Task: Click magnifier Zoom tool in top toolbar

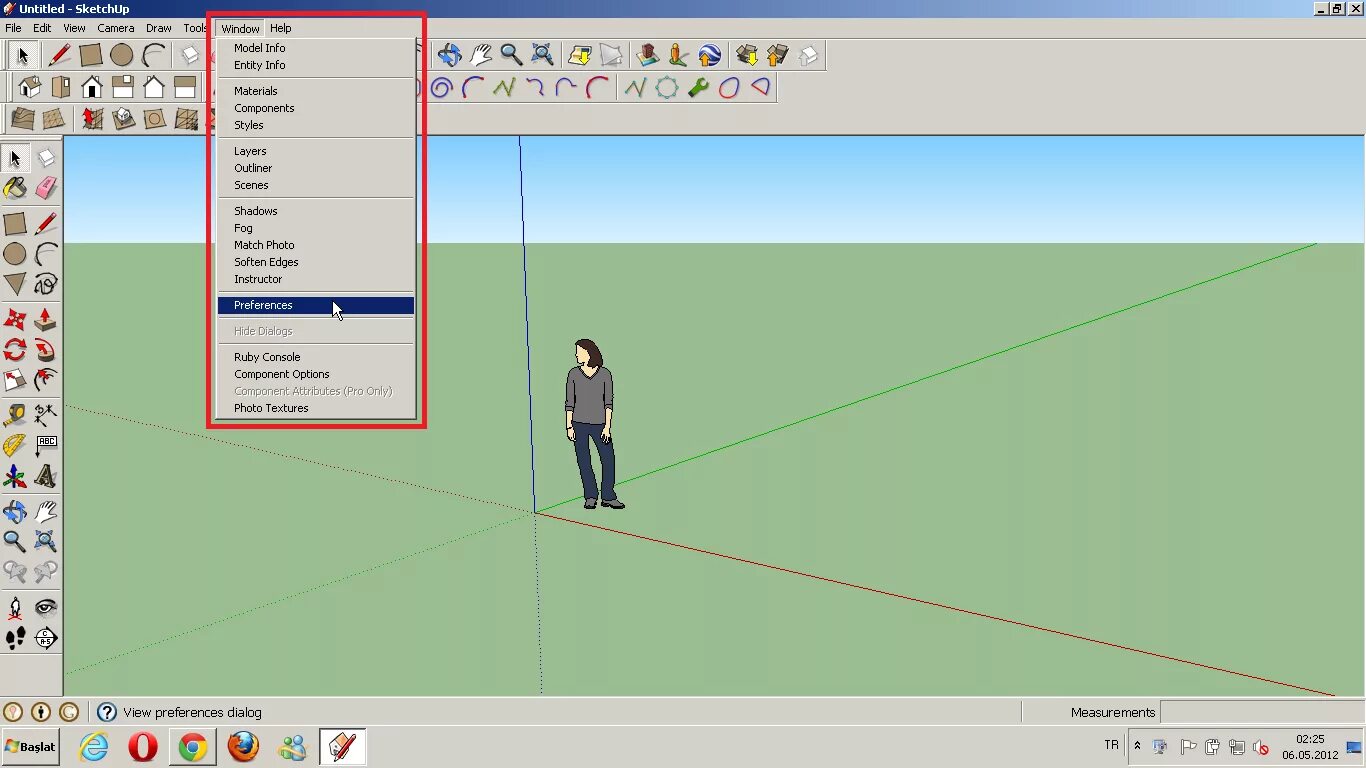Action: 511,55
